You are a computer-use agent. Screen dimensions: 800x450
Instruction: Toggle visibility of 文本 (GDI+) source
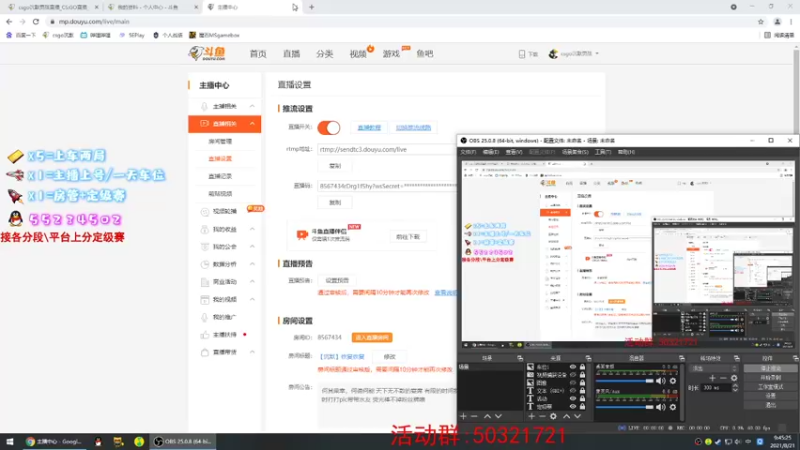pos(573,391)
